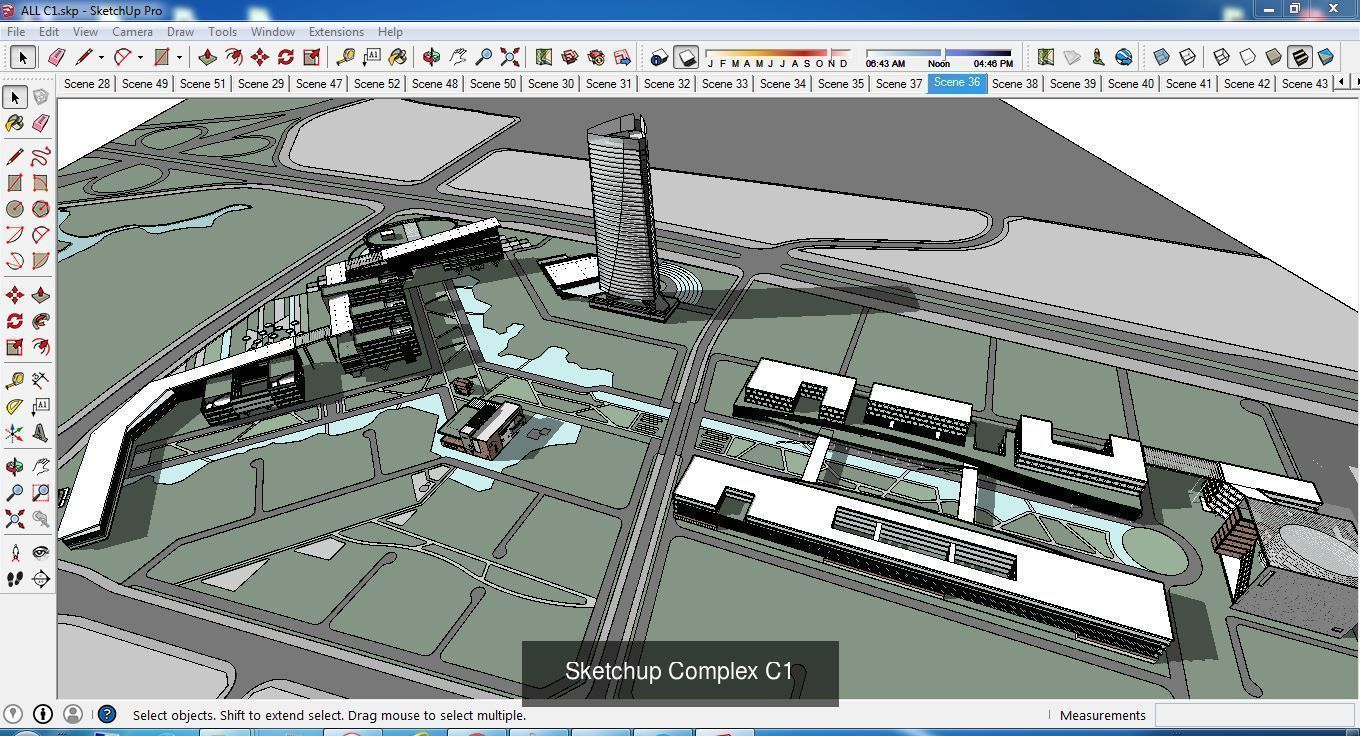Select the Paint Bucket tool in top toolbar
Viewport: 1360px width, 736px height.
[398, 57]
